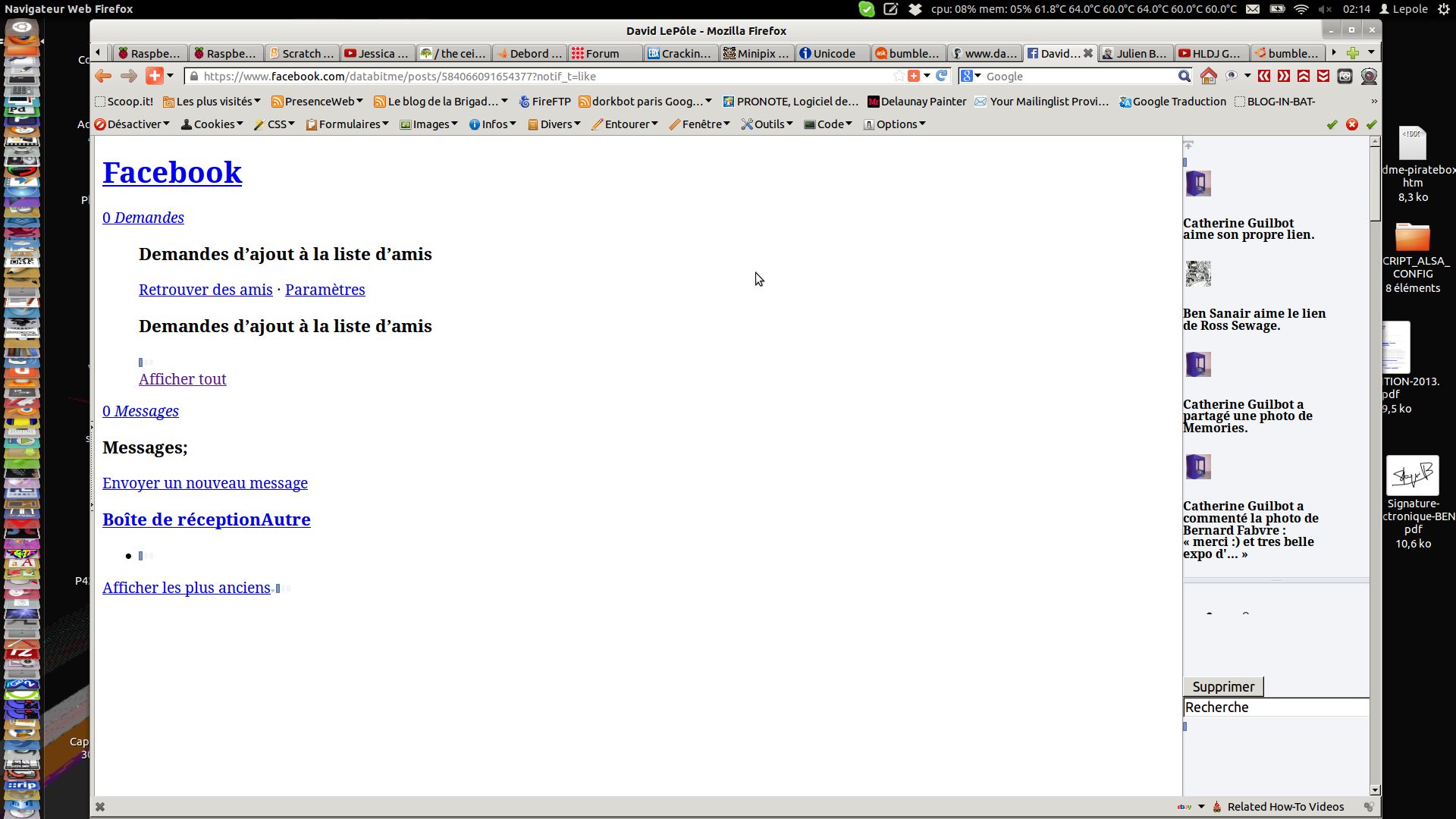Screen dimensions: 1456x819
Task: Click the webcam icon in toolbar
Action: (1369, 76)
